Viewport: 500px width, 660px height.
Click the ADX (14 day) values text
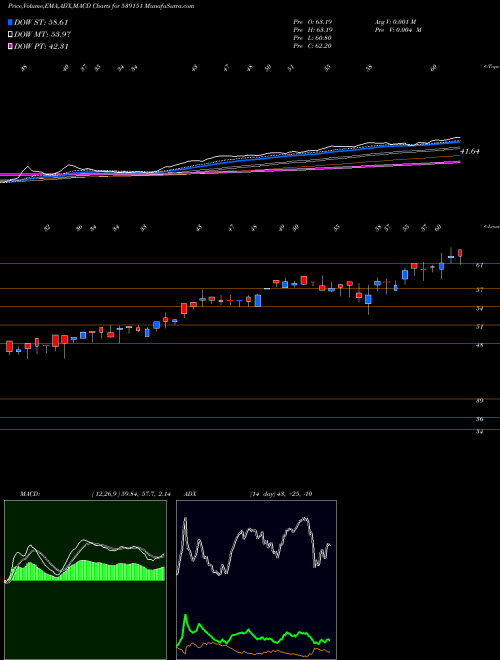pos(280,494)
